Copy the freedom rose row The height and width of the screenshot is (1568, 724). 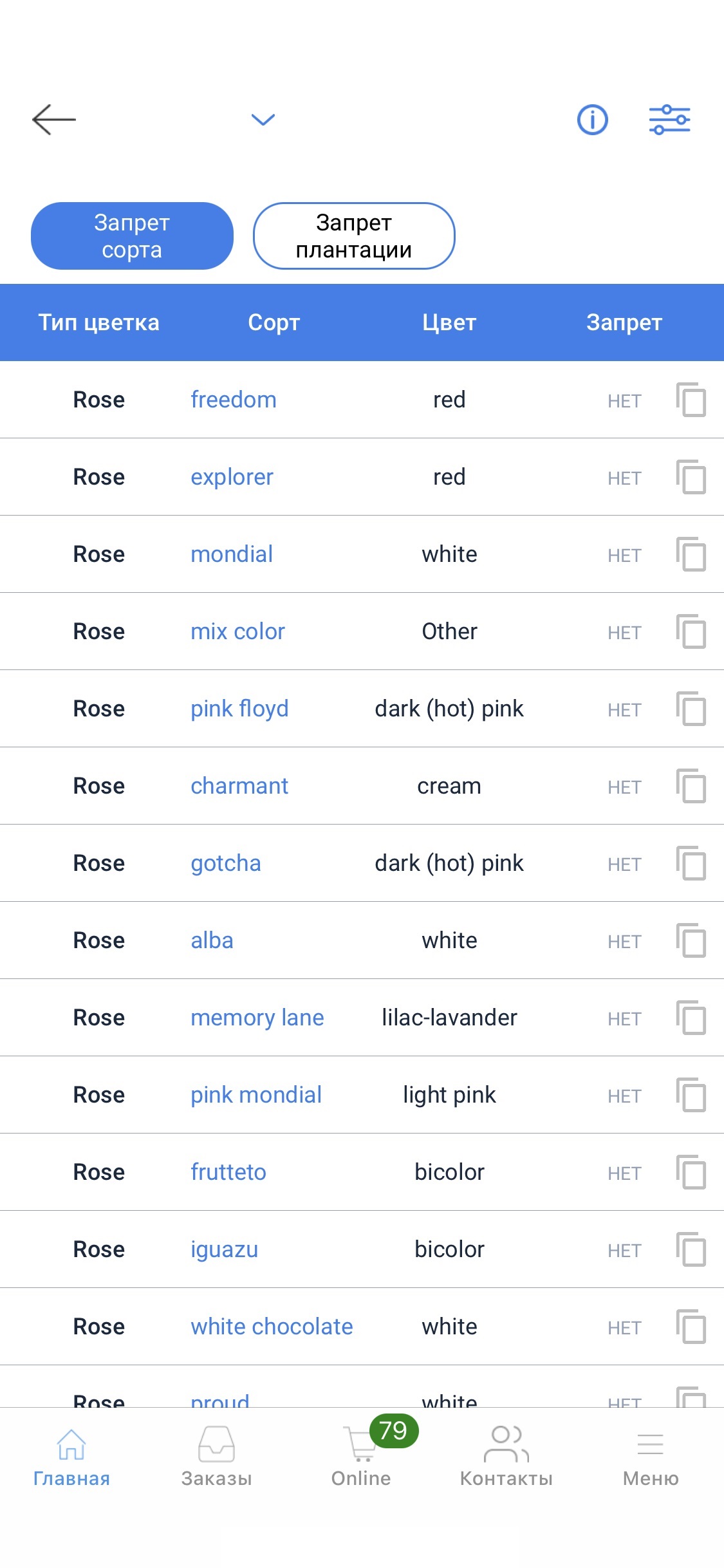click(691, 400)
